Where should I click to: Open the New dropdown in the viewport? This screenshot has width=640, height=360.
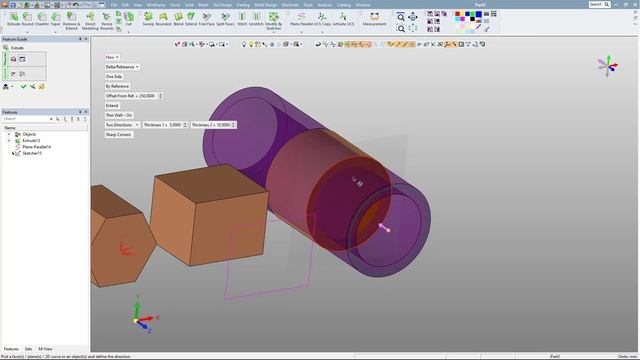click(x=112, y=57)
